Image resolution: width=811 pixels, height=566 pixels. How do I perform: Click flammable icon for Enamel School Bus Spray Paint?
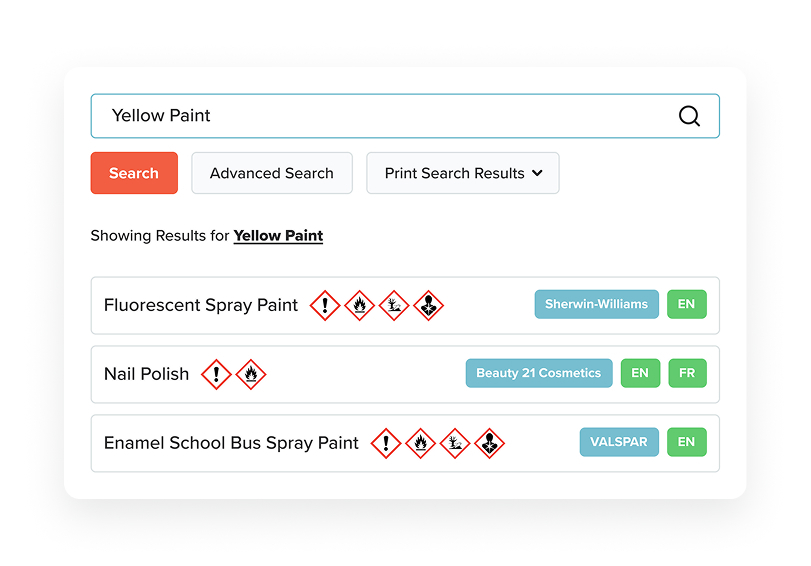pyautogui.click(x=420, y=443)
